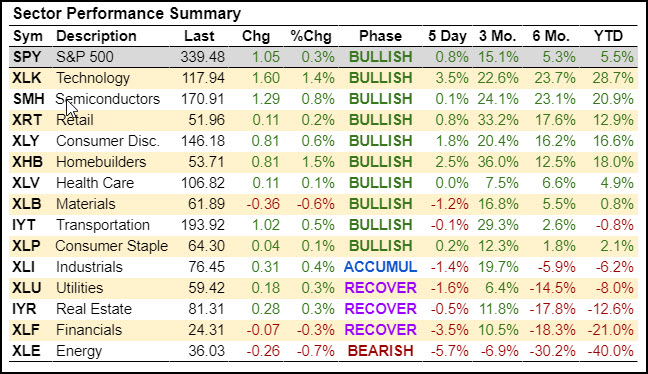
Task: Click the %Chg column header
Action: pyautogui.click(x=311, y=36)
